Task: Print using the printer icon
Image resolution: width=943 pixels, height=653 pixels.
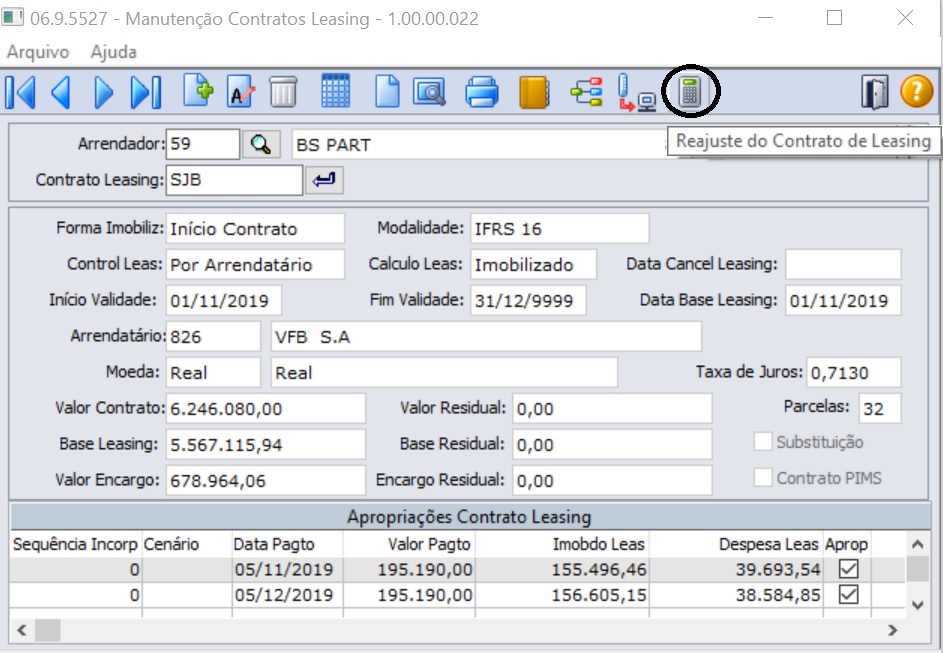Action: [x=482, y=92]
